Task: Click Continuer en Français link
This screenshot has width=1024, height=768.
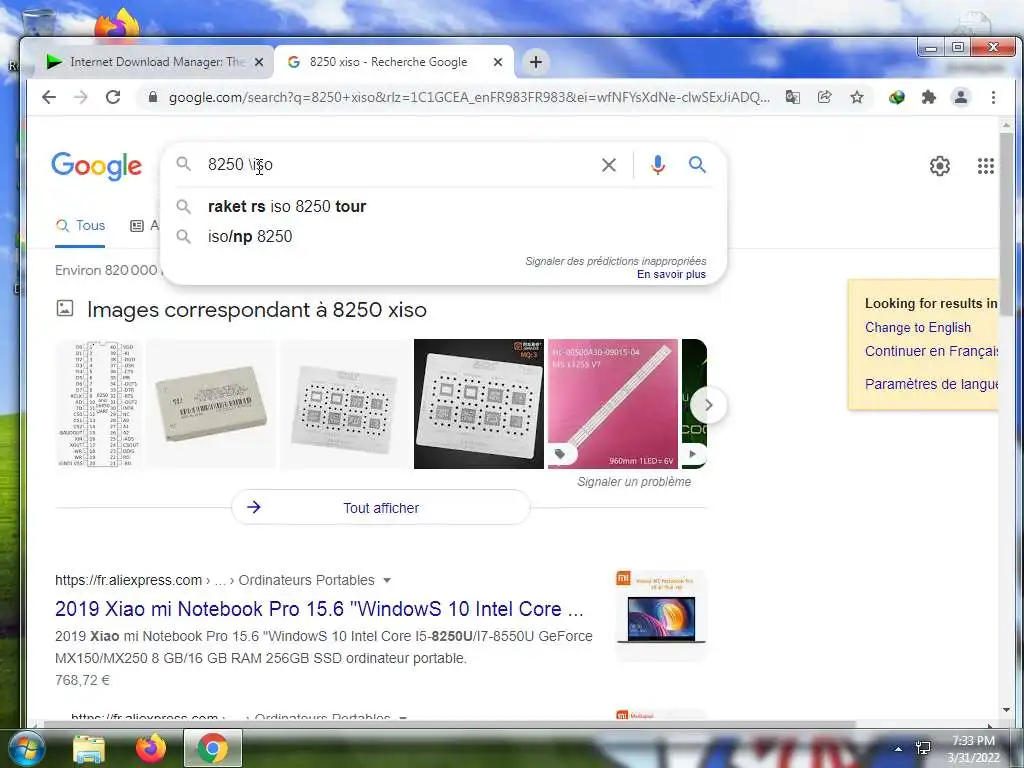Action: click(x=931, y=351)
